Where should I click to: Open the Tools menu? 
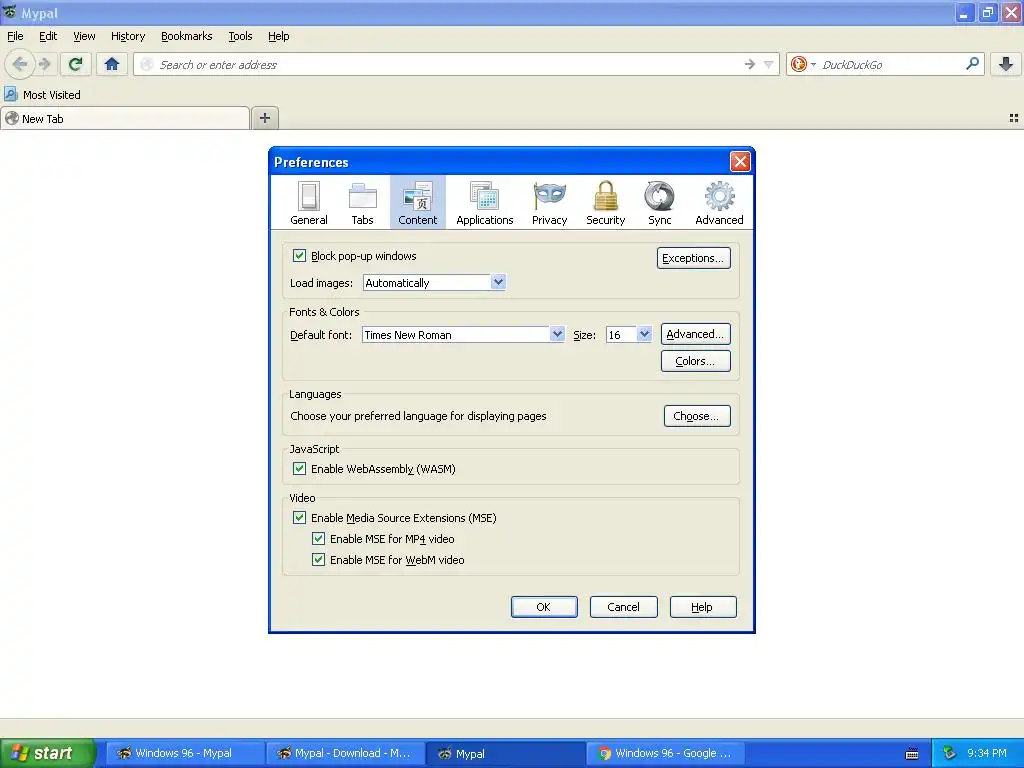pos(240,36)
